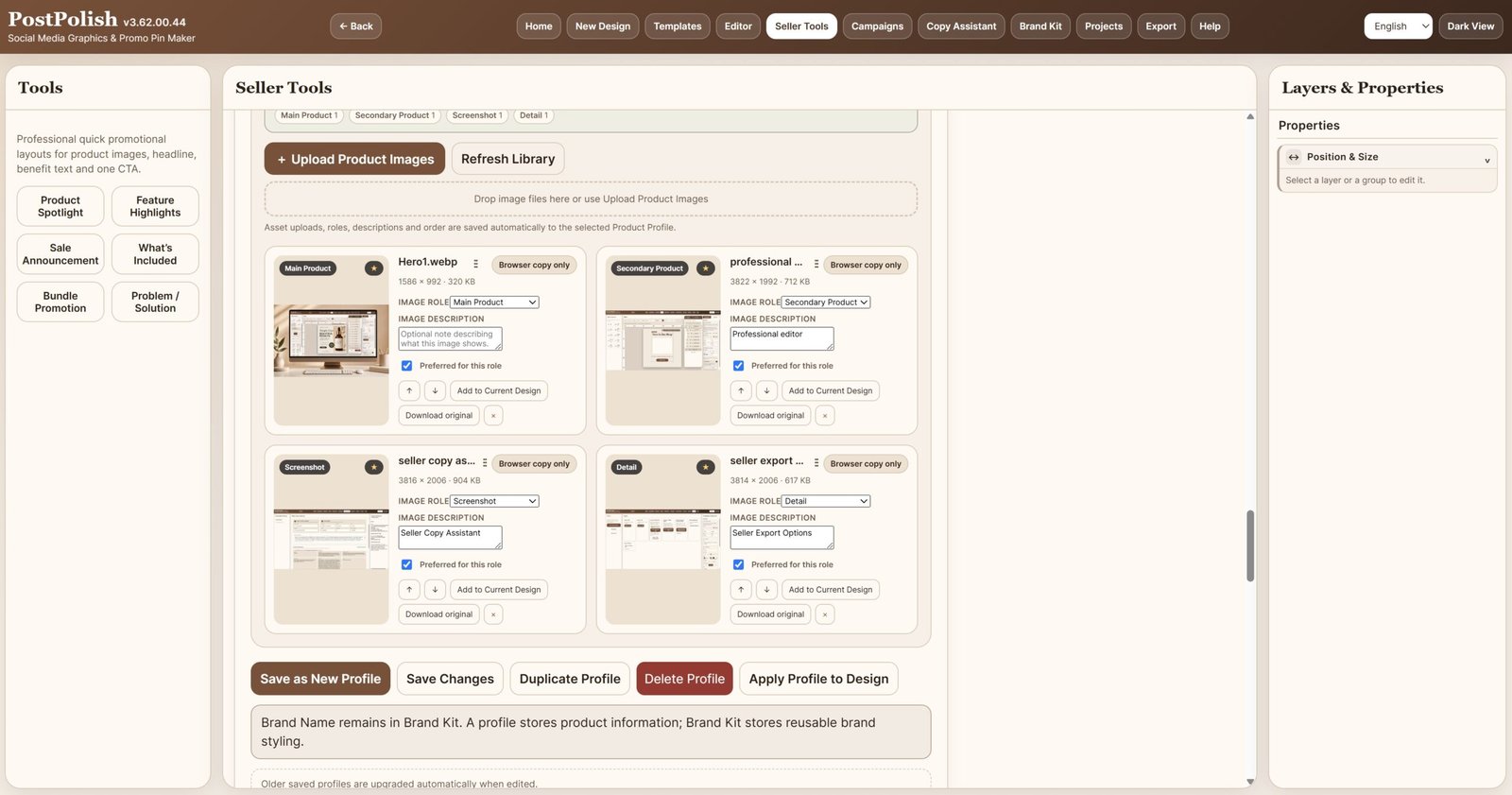Click Save as New Profile
Screen dimensions: 1512x795
(x=320, y=679)
